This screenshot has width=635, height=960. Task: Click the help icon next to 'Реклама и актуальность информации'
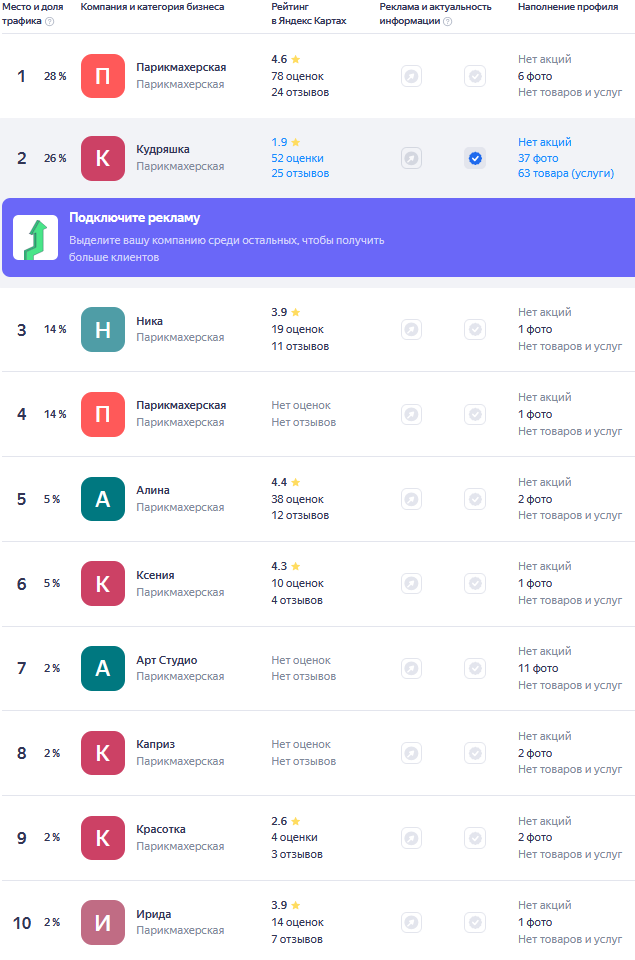click(448, 21)
